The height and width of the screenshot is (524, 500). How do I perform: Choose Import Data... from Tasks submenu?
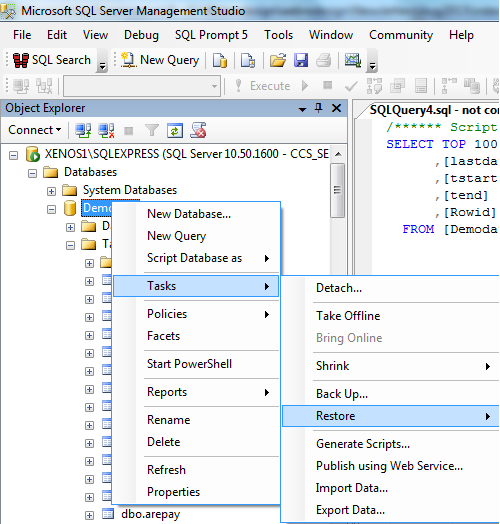(x=390, y=488)
